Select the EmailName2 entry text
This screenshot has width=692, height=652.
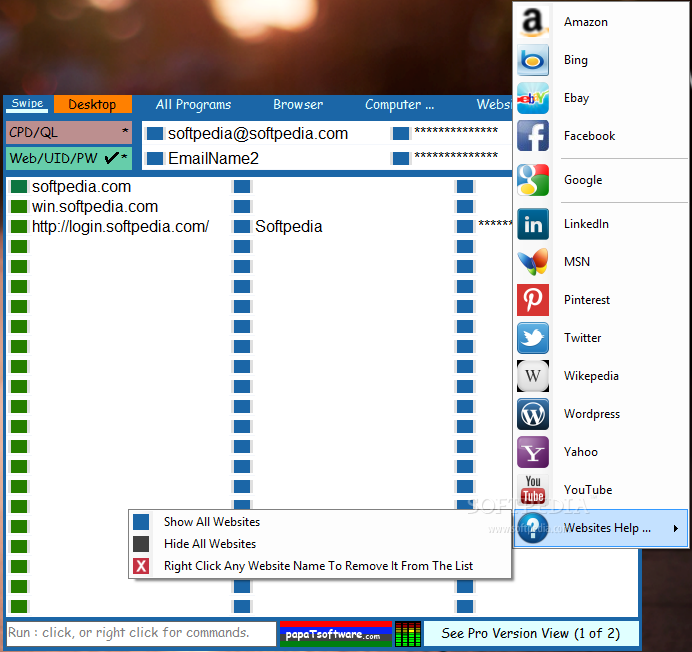(213, 158)
